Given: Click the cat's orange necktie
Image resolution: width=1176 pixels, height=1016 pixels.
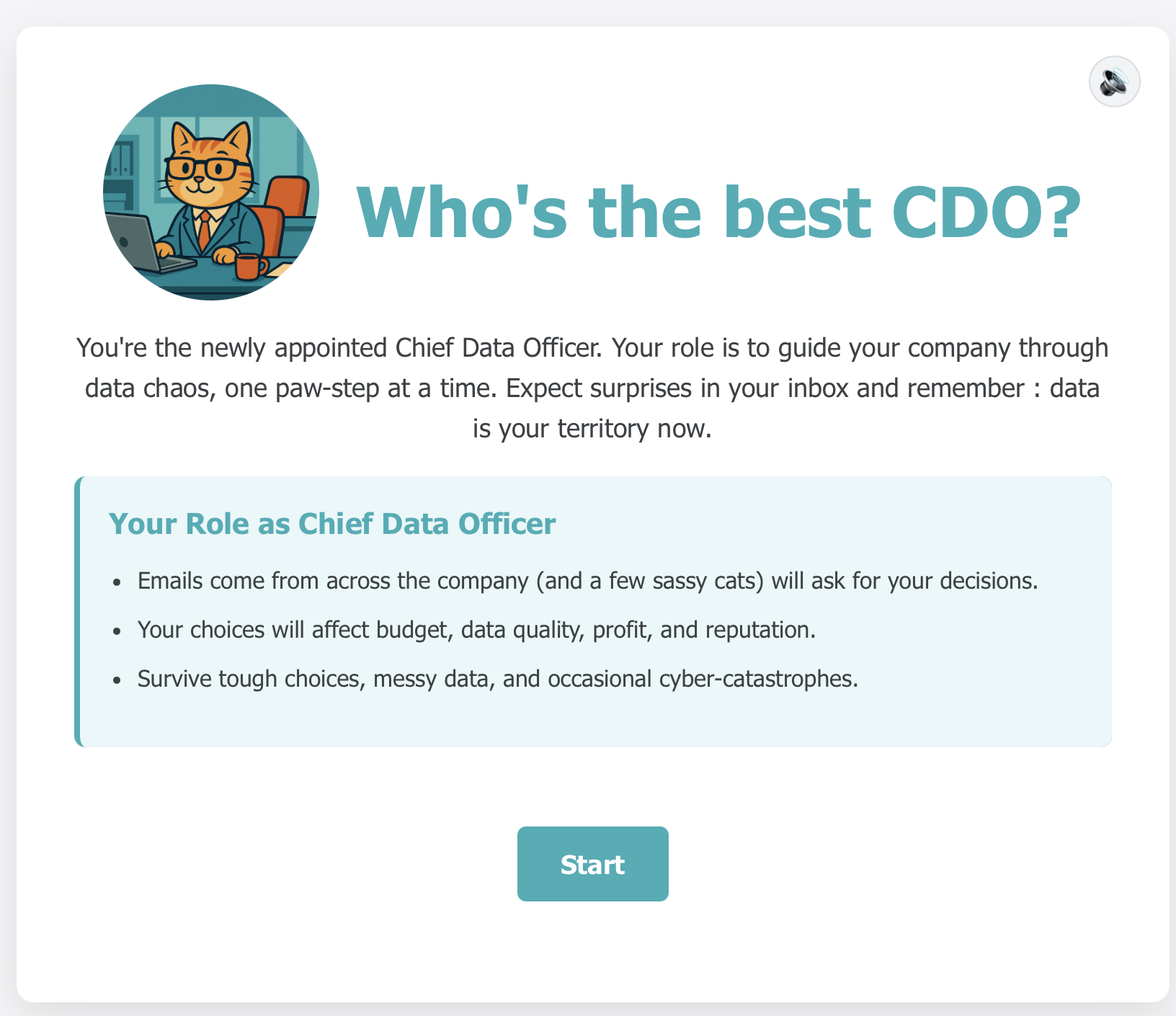Looking at the screenshot, I should pos(205,229).
